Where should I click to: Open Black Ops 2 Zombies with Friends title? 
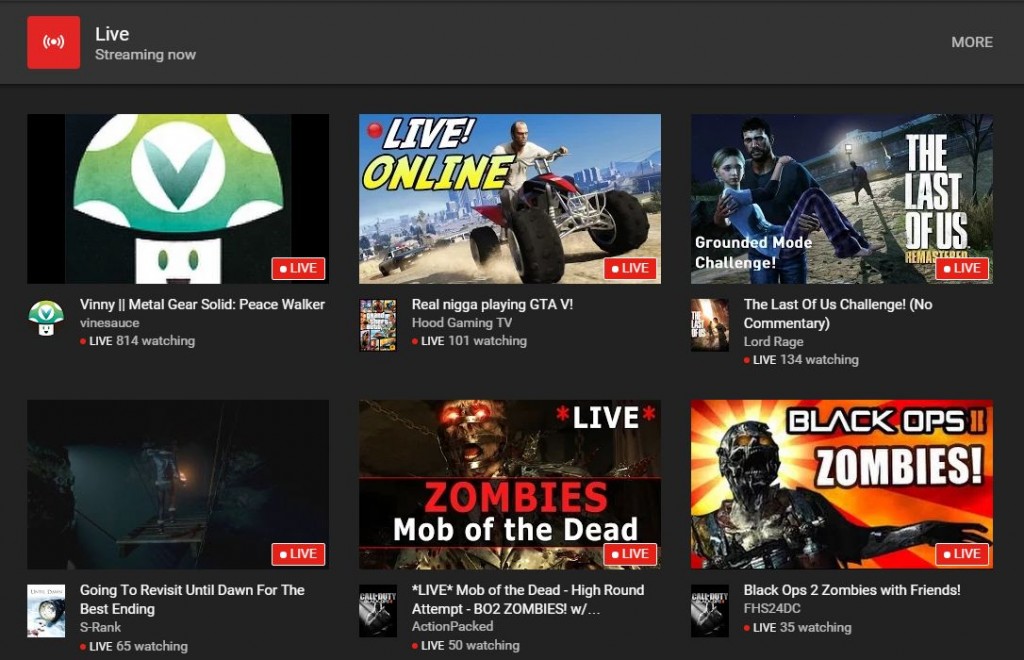[x=852, y=590]
